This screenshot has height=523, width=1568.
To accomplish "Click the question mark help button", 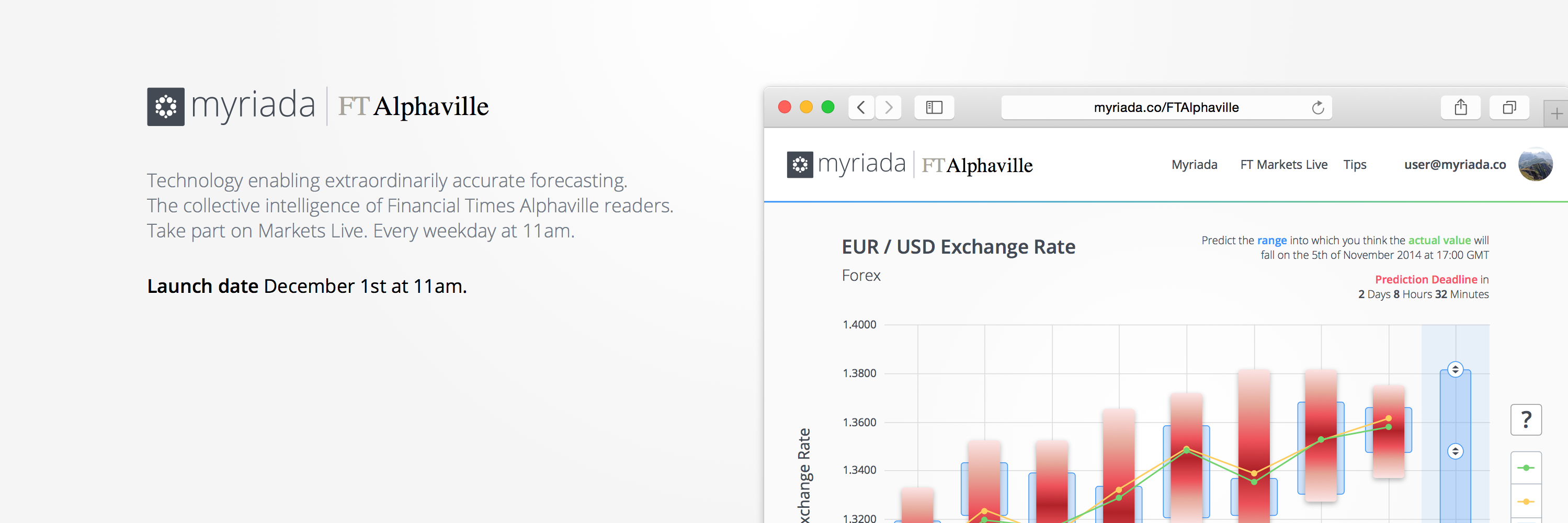I will click(x=1526, y=419).
